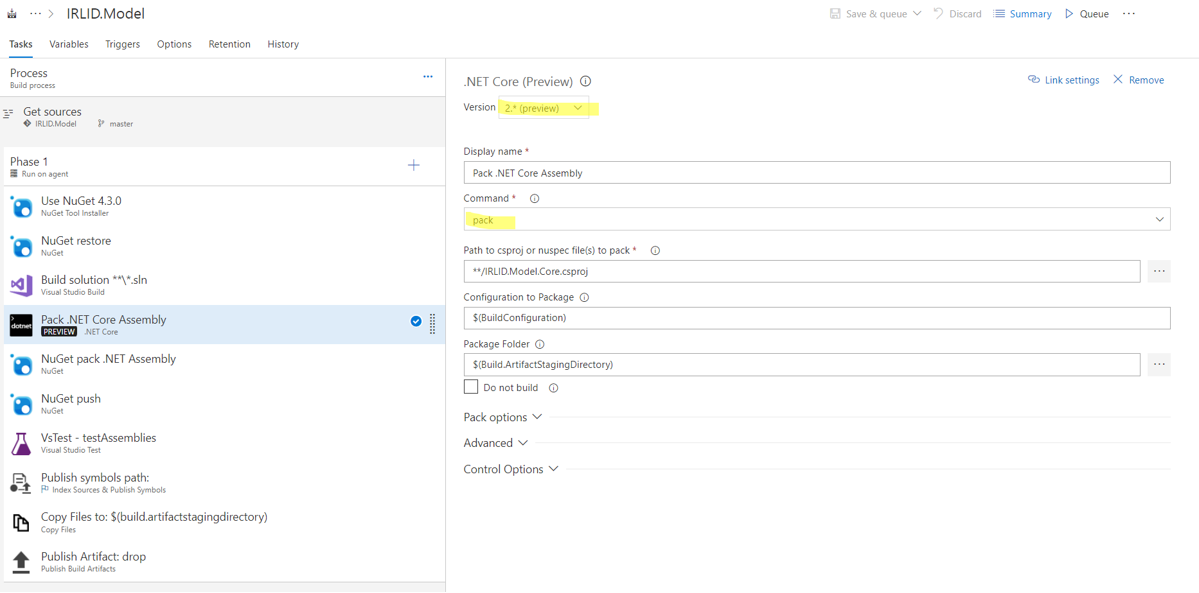Open the Command dropdown showing pack
1199x593 pixels.
tap(817, 220)
